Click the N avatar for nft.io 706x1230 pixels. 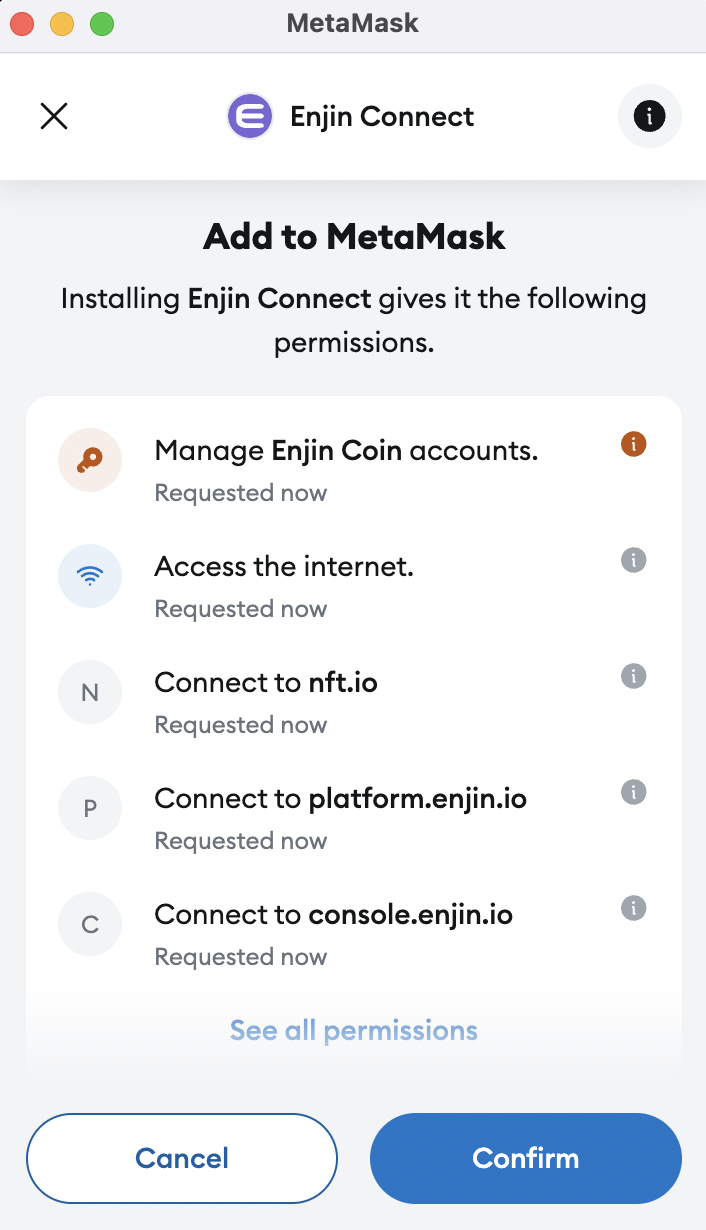(x=90, y=692)
